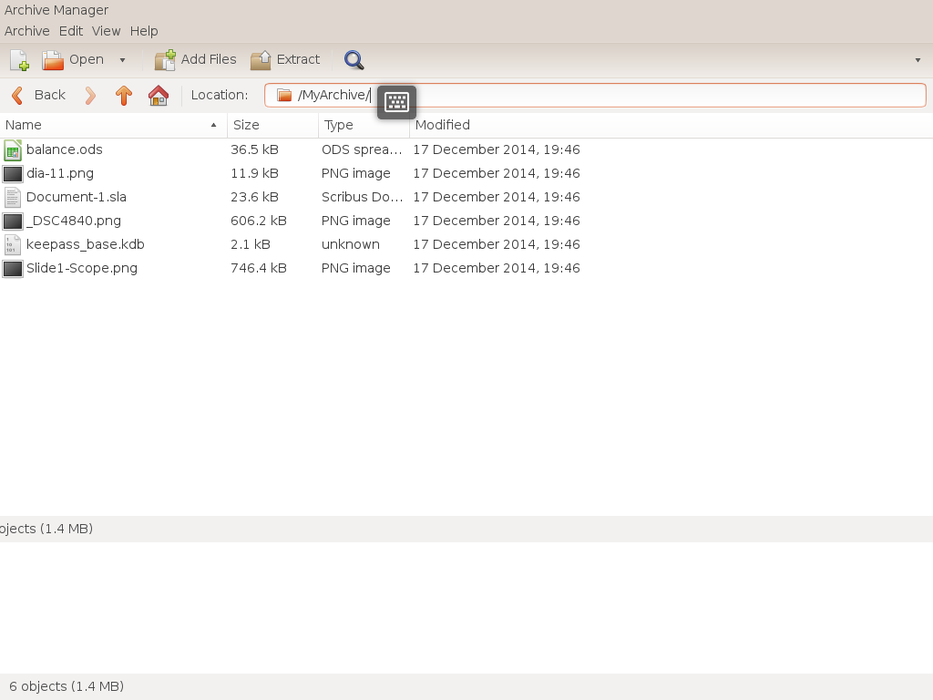This screenshot has height=700, width=933.
Task: Select Slide1-Scope.png file thumbnail icon
Action: [13, 269]
